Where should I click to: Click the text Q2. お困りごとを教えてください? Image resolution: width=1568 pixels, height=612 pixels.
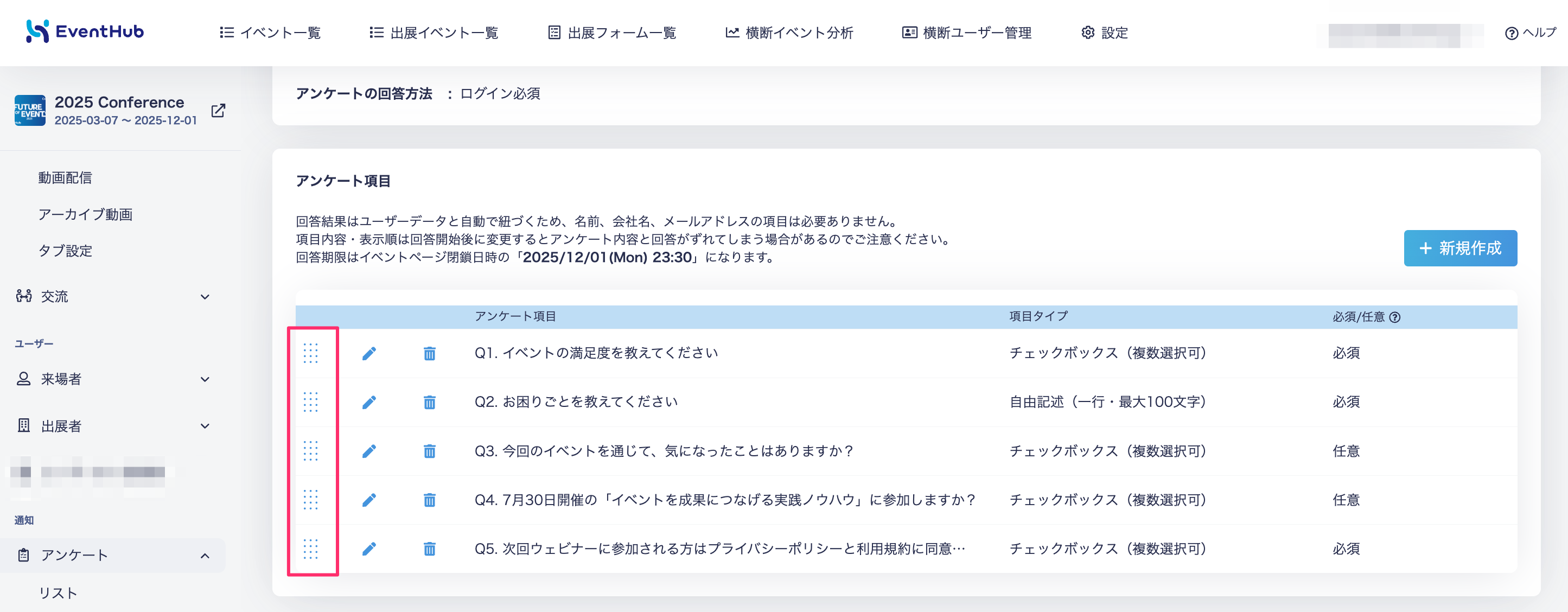576,402
